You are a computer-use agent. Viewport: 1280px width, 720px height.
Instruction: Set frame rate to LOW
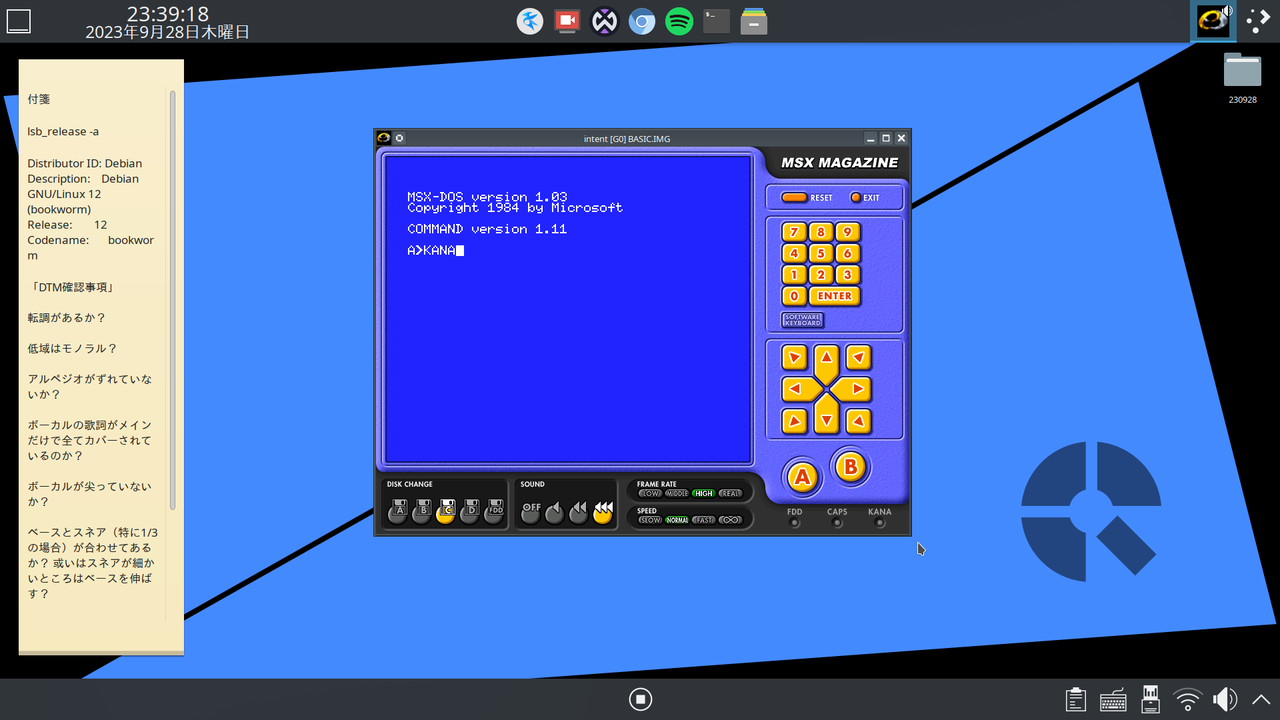click(650, 493)
